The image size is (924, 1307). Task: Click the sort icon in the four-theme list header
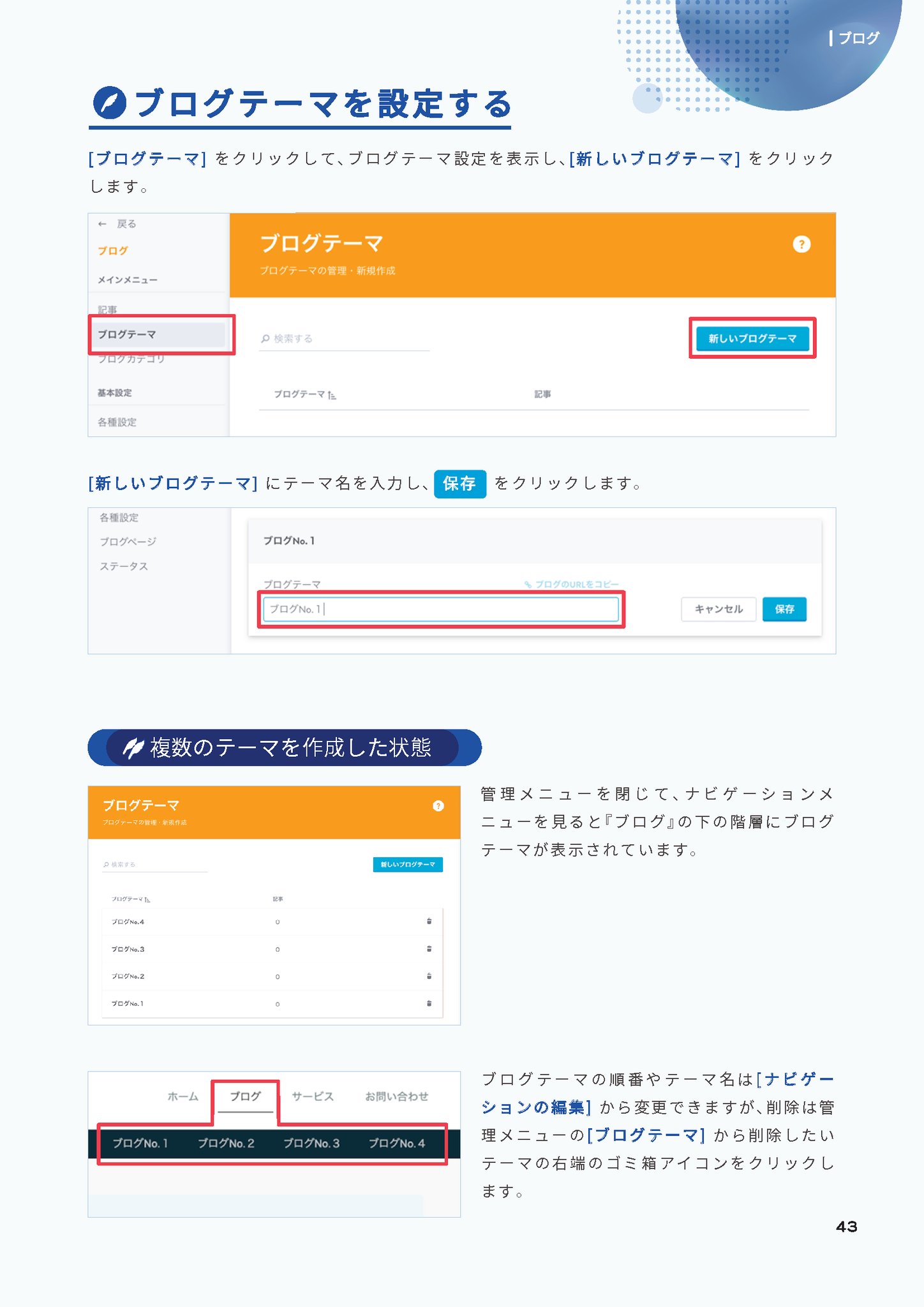click(x=147, y=900)
